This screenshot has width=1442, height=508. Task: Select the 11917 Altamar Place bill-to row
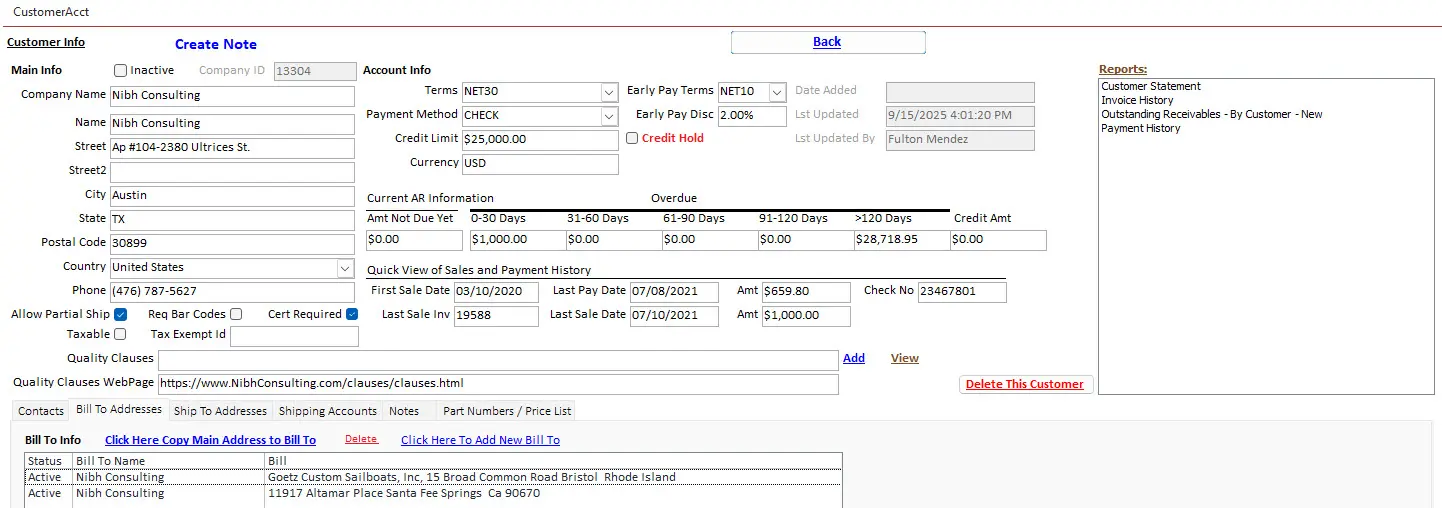pos(433,494)
